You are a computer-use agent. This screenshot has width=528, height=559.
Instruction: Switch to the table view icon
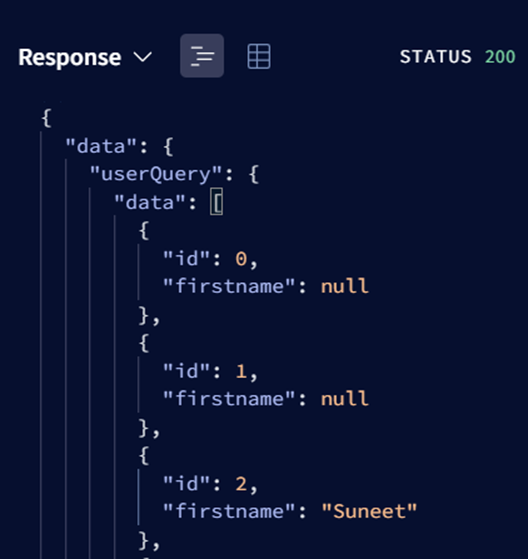259,56
